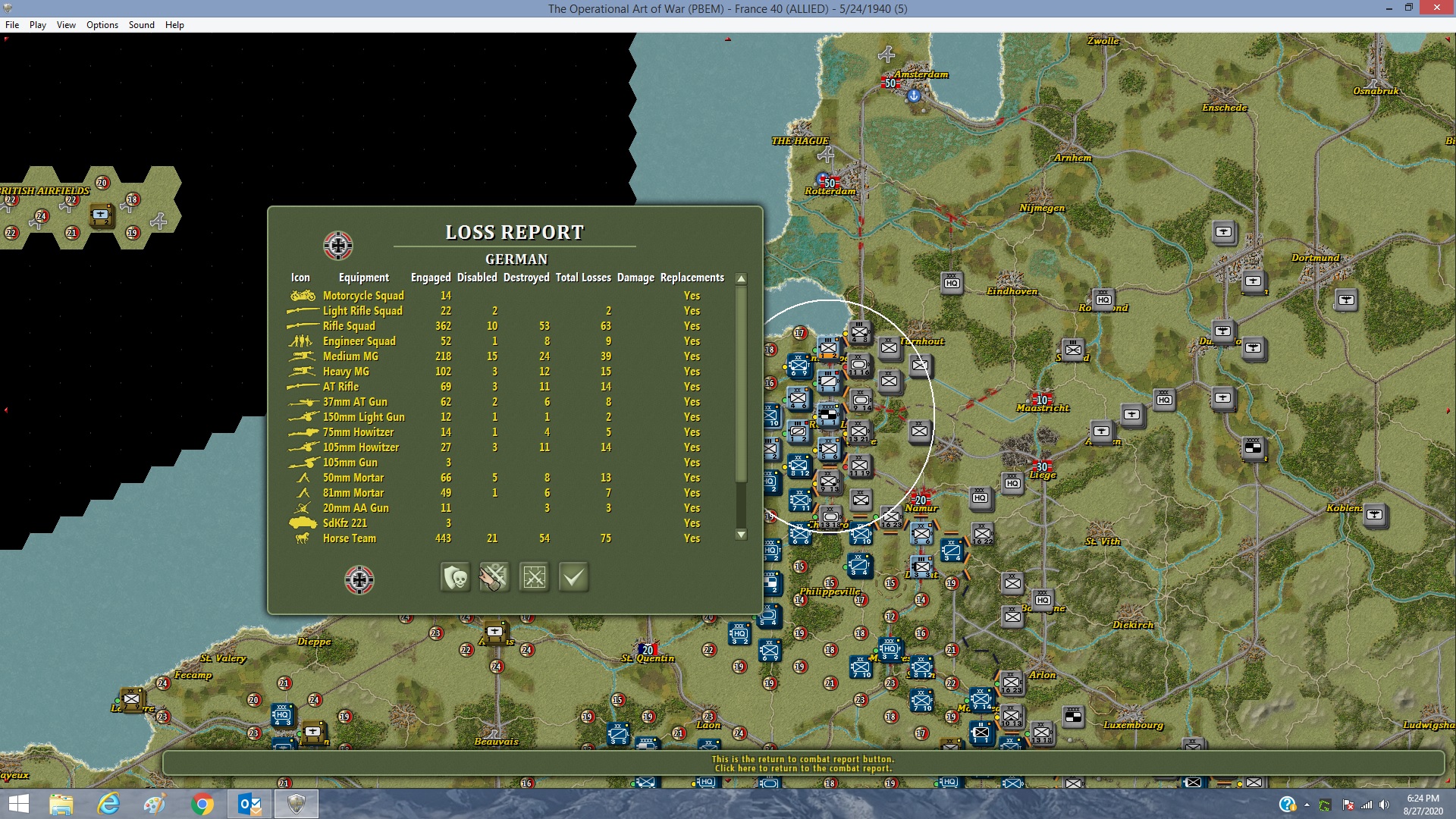
Task: Click the return to combat report button
Action: coord(494,578)
